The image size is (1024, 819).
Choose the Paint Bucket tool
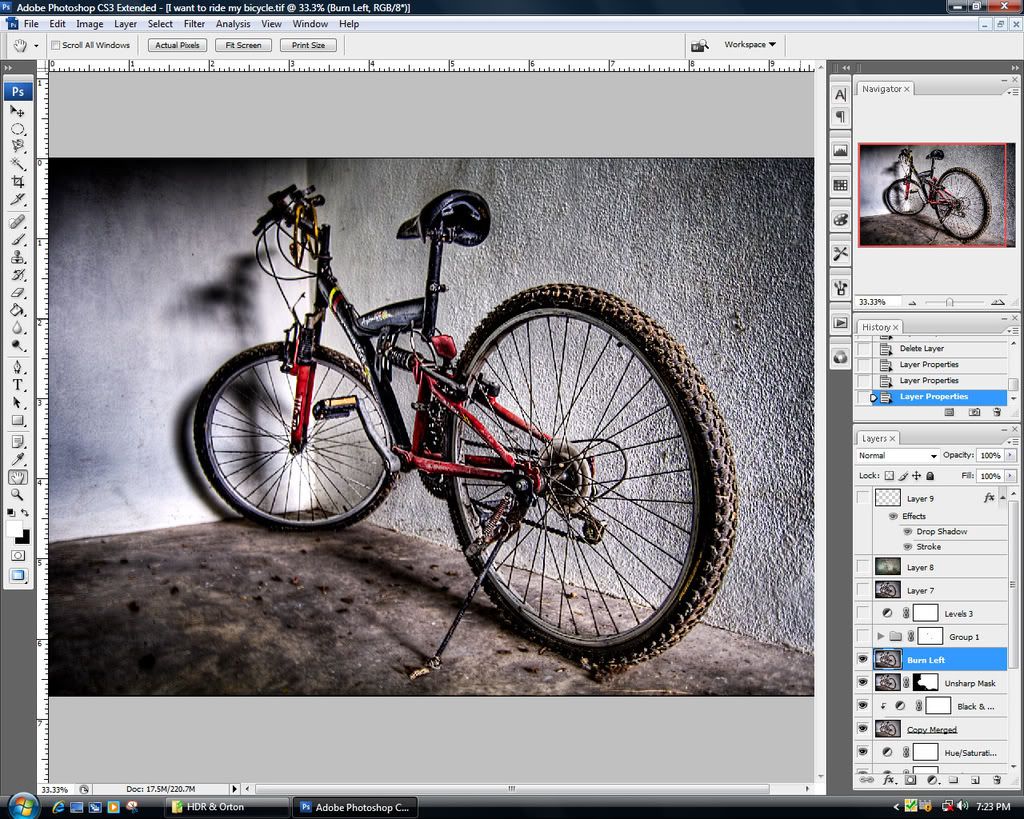(18, 309)
